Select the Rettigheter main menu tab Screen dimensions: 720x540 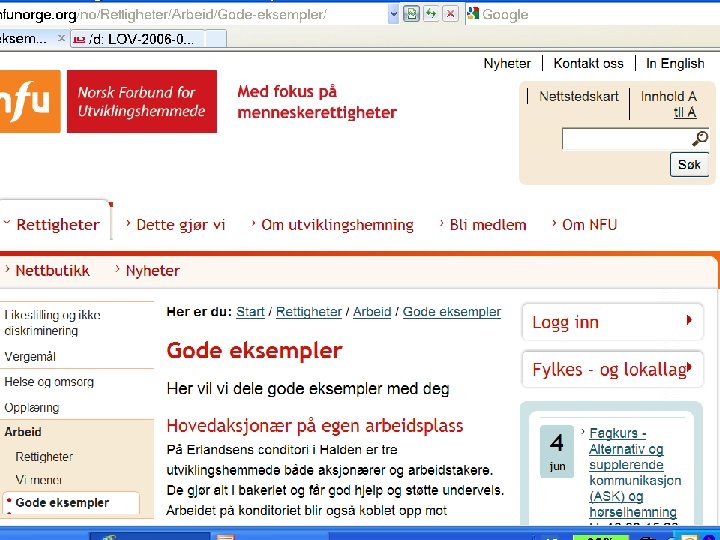click(x=57, y=225)
